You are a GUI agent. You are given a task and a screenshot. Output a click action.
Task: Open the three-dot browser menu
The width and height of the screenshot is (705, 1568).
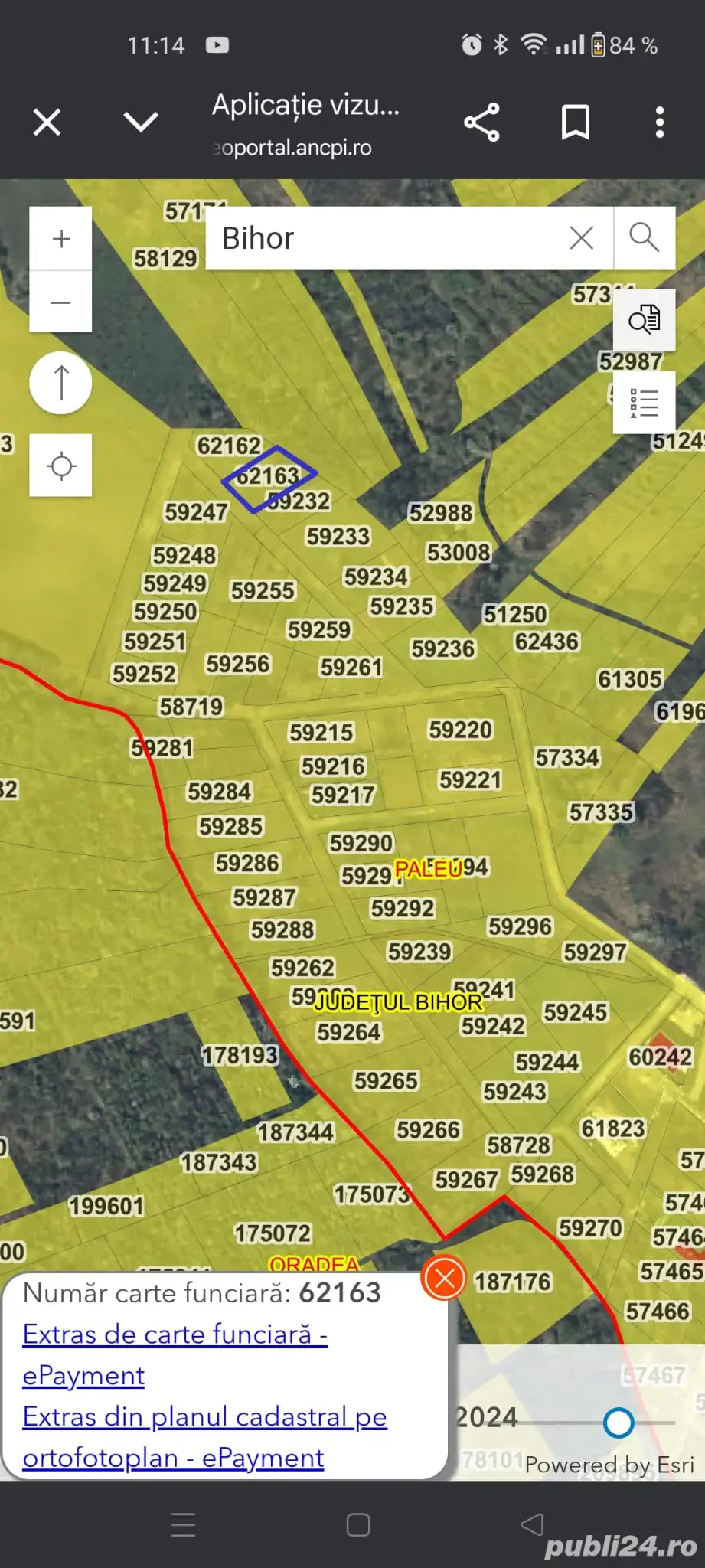tap(659, 122)
